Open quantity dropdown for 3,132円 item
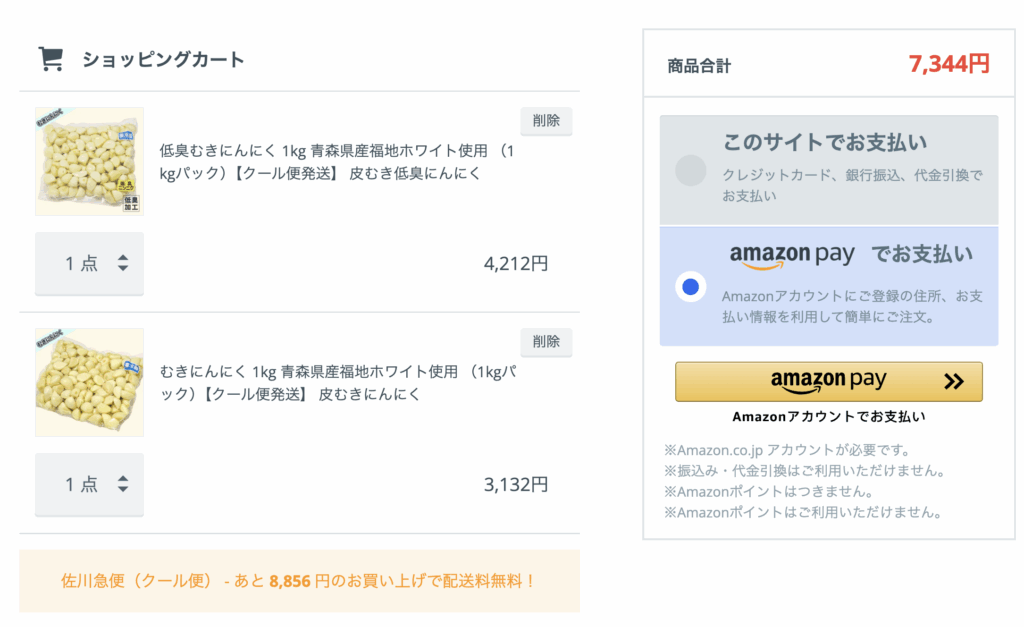This screenshot has height=627, width=1024. [x=89, y=484]
